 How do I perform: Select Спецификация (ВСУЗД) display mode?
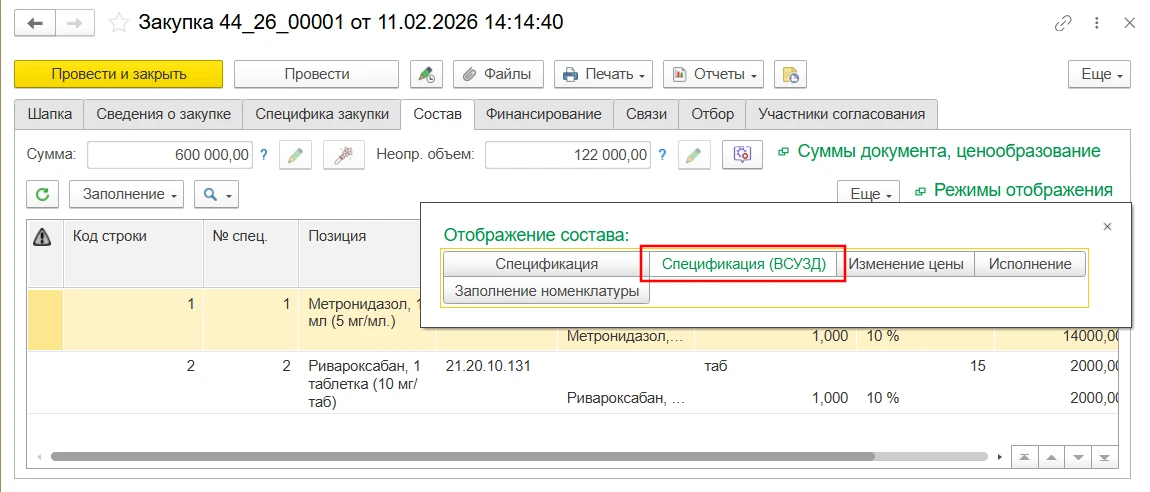[744, 264]
